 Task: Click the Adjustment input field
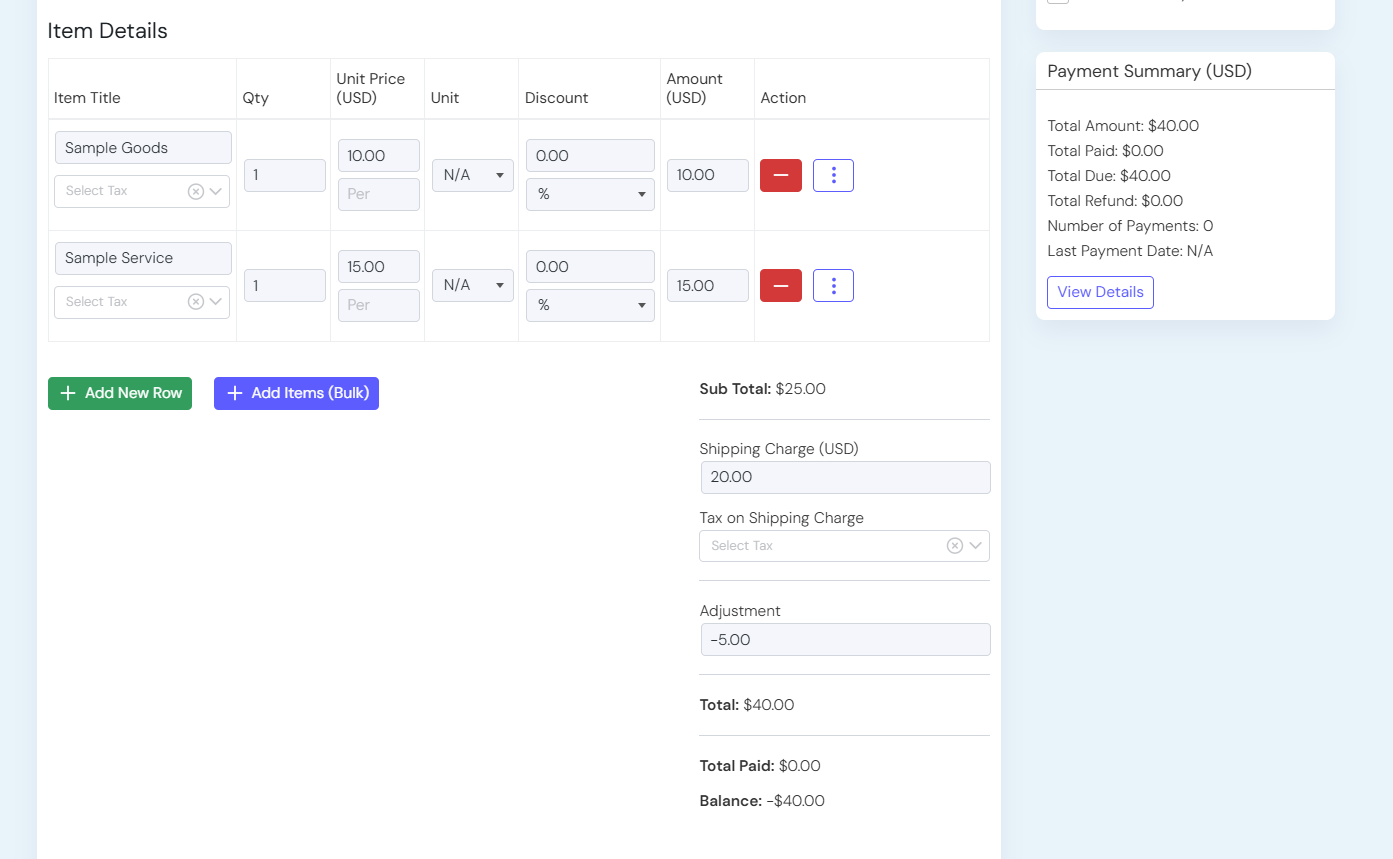pyautogui.click(x=845, y=640)
